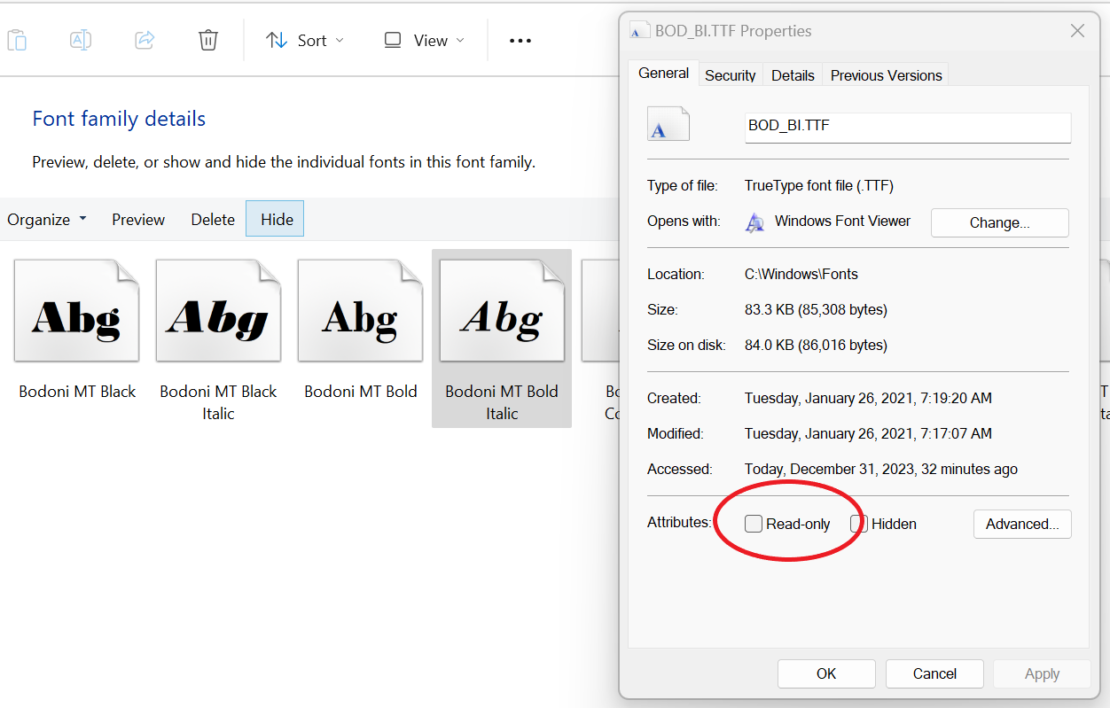Viewport: 1110px width, 708px height.
Task: Click the Delete trash icon
Action: click(x=207, y=39)
